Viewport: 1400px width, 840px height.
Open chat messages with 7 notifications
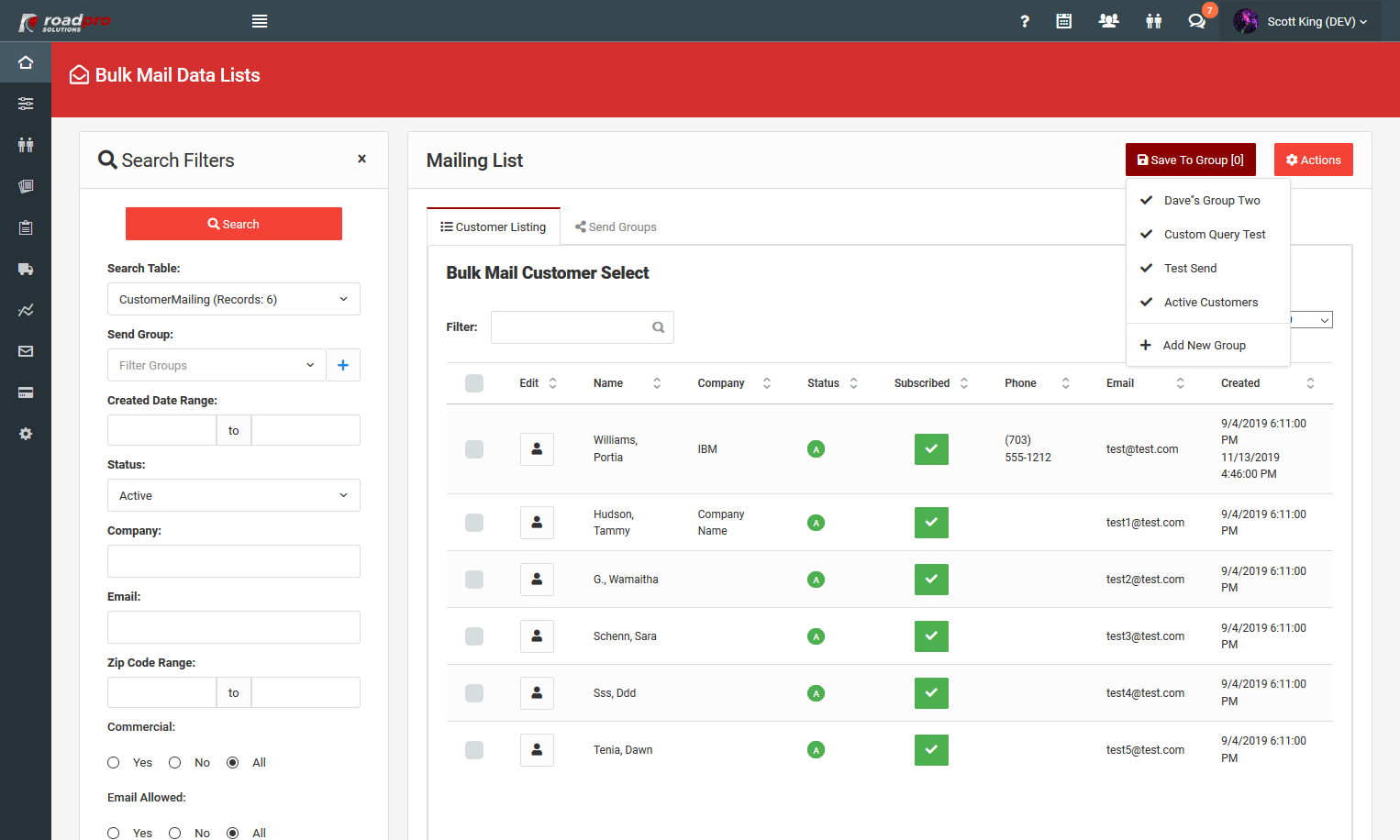coord(1197,21)
